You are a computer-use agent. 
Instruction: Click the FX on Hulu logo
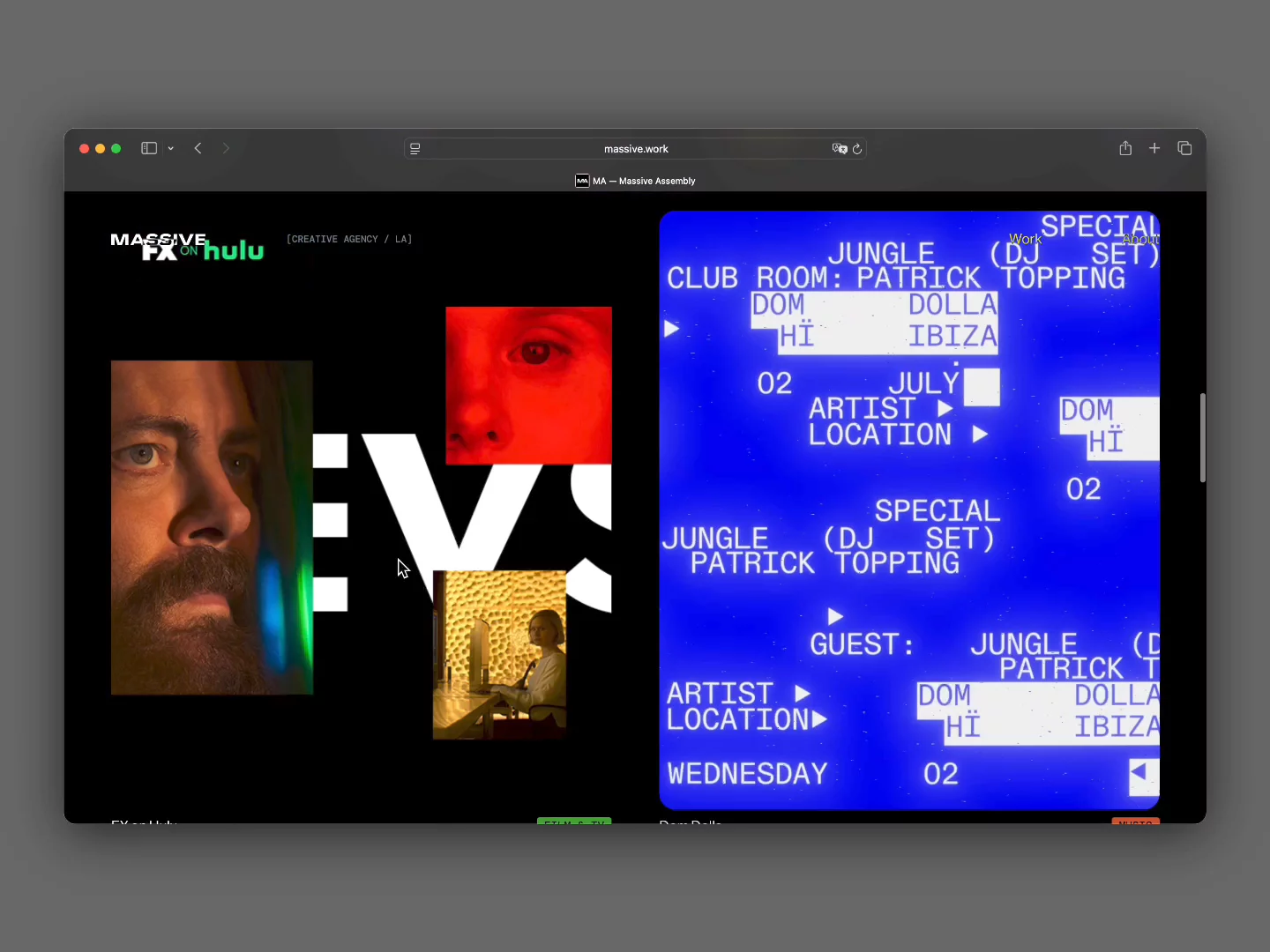point(203,251)
